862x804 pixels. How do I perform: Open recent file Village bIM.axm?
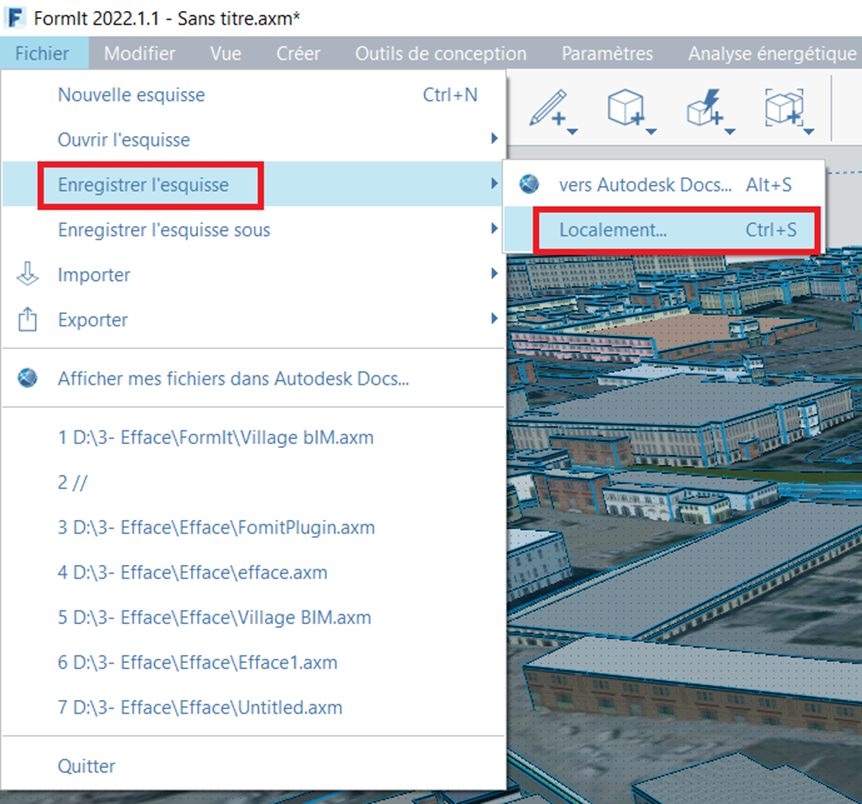[216, 437]
